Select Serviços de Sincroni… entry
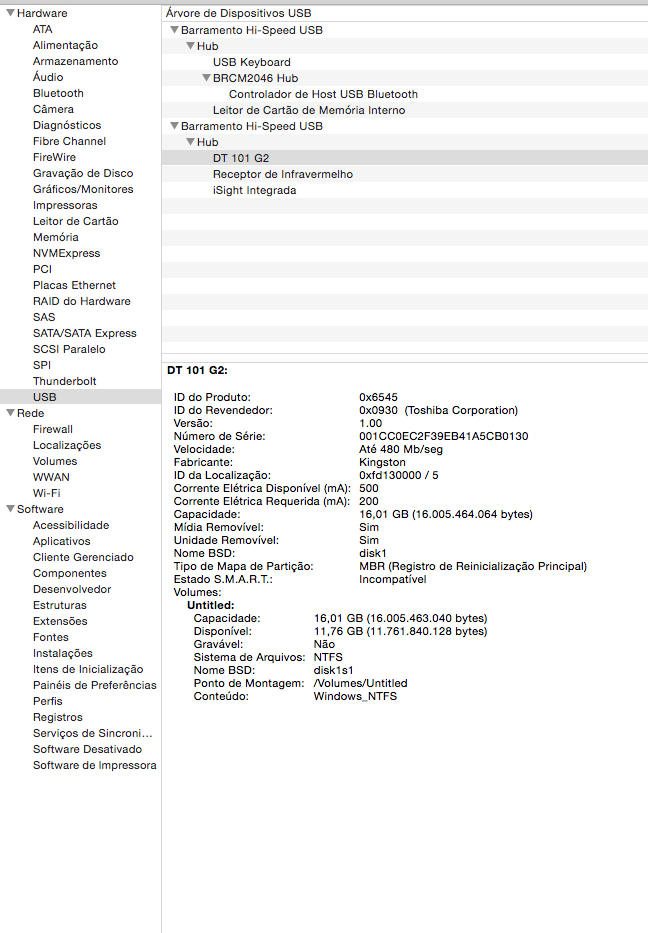Image resolution: width=648 pixels, height=933 pixels. coord(92,734)
